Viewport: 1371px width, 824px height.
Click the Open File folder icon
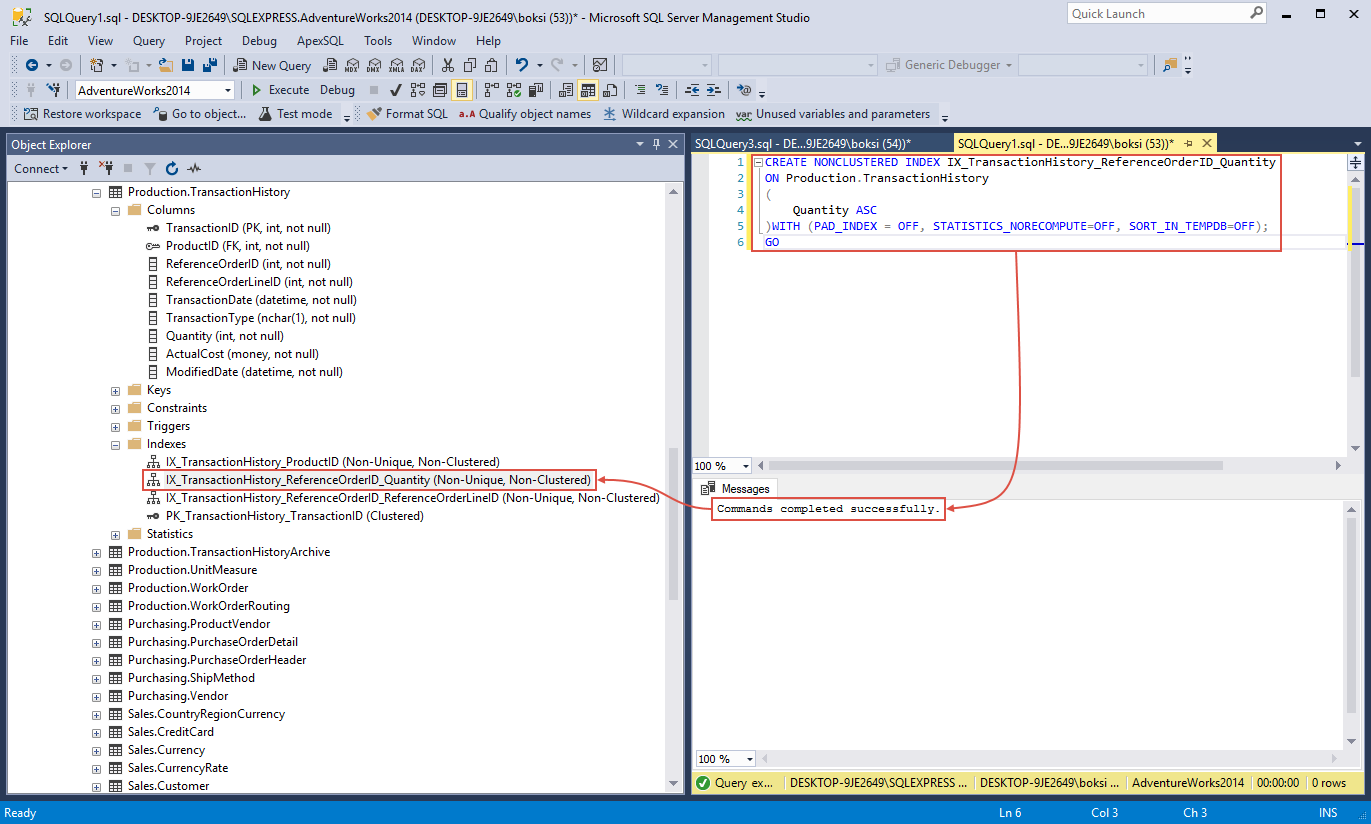tap(166, 65)
